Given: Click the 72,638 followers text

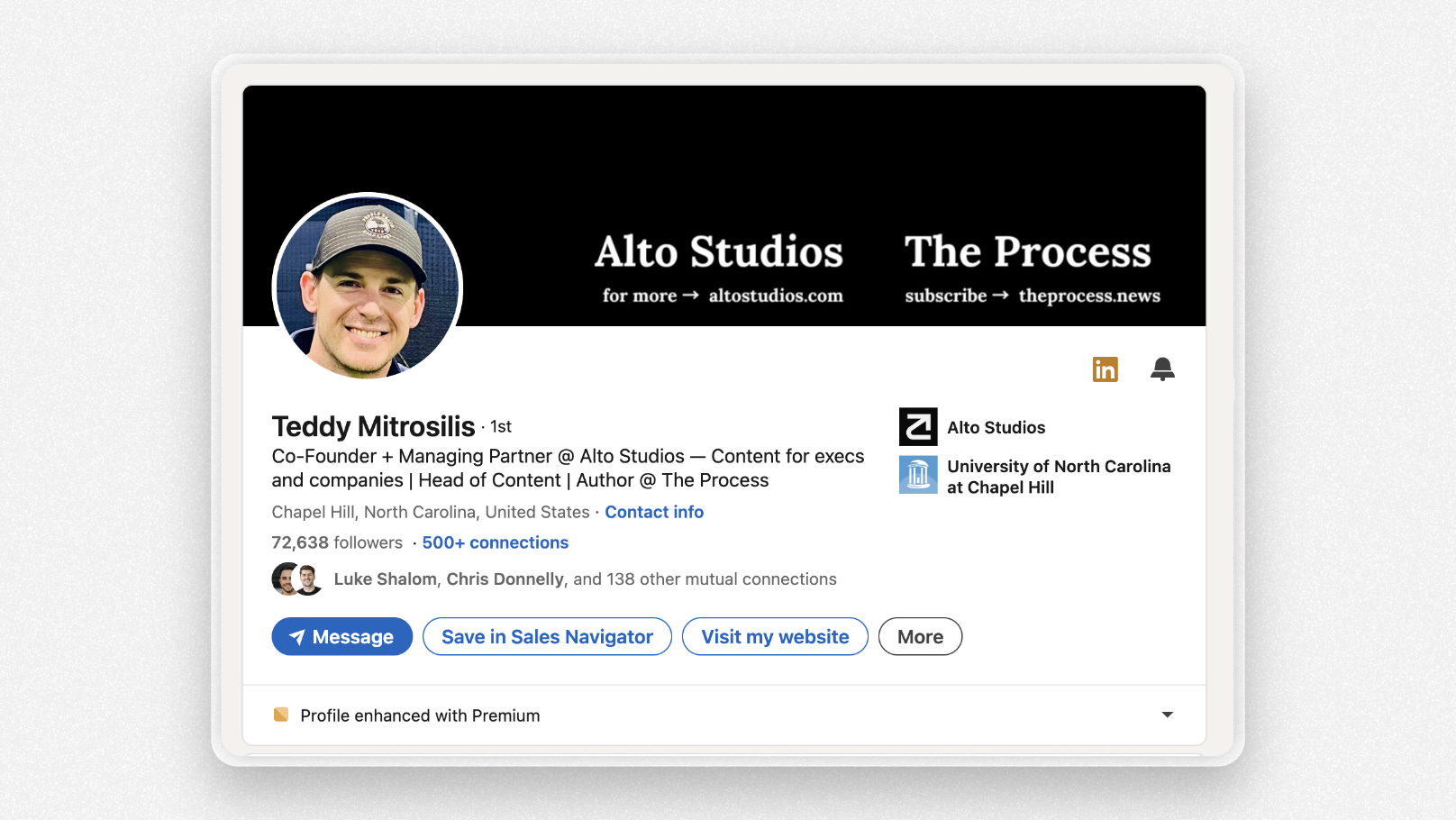Looking at the screenshot, I should click(337, 542).
